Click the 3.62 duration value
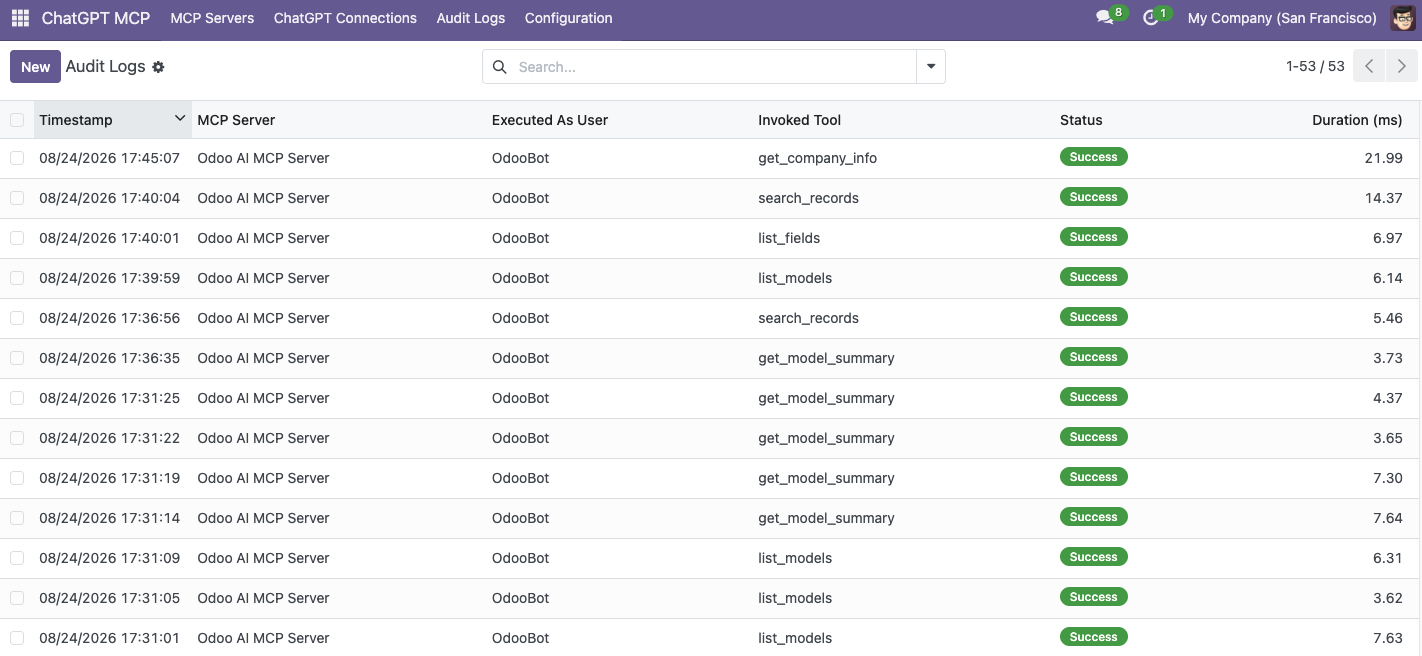The image size is (1422, 656). coord(1388,598)
